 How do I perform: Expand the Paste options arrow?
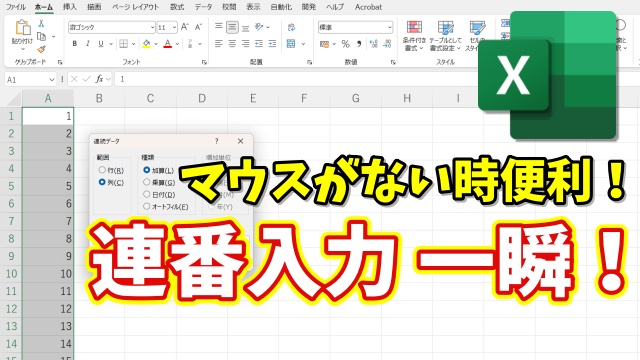[23, 49]
